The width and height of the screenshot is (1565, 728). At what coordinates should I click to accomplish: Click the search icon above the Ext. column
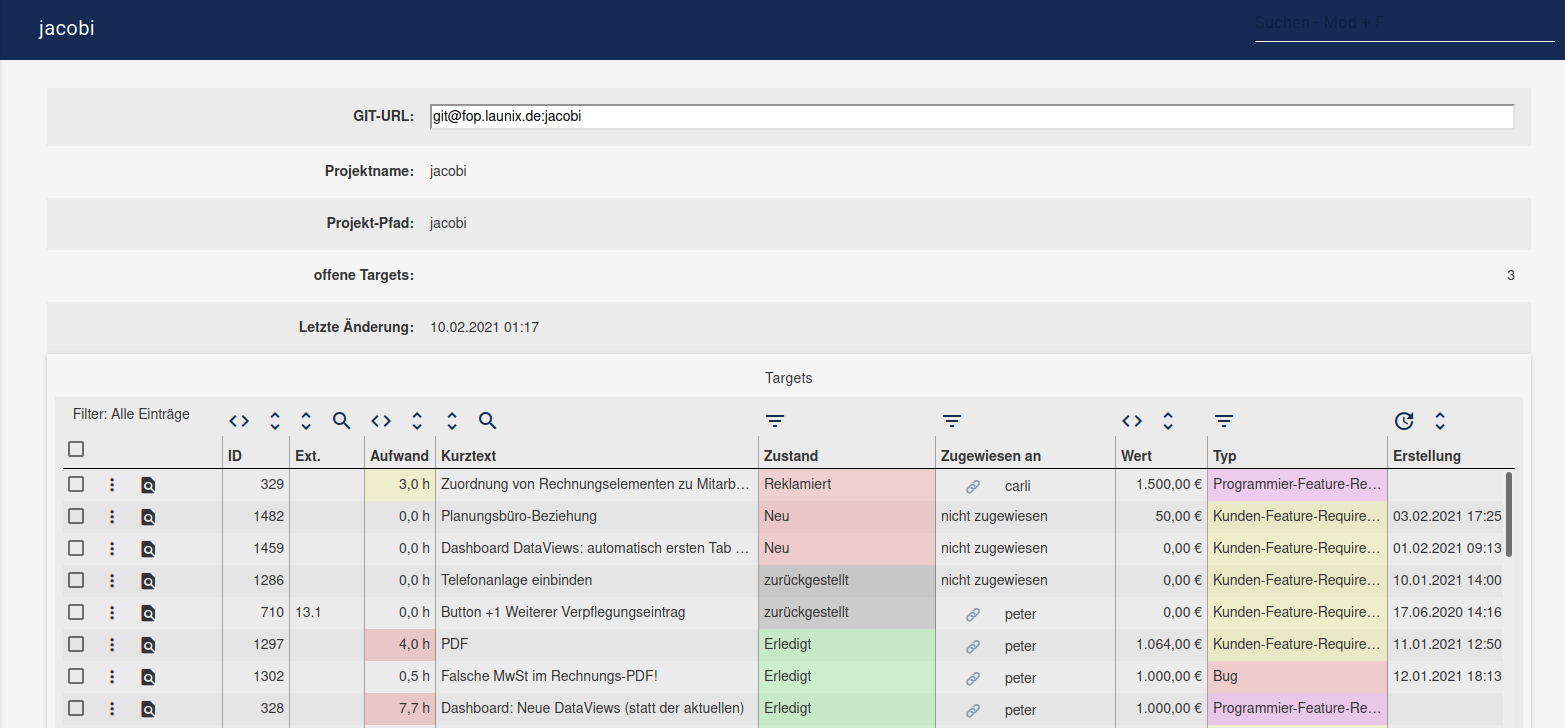coord(342,421)
